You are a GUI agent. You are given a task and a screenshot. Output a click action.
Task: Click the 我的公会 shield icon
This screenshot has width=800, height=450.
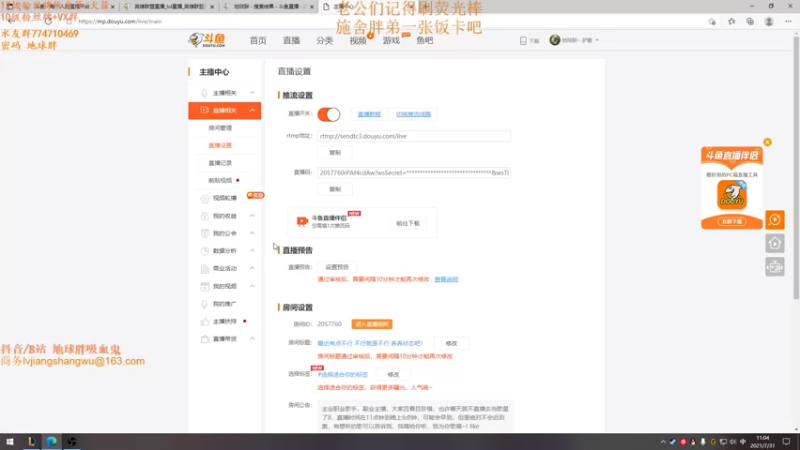click(205, 233)
